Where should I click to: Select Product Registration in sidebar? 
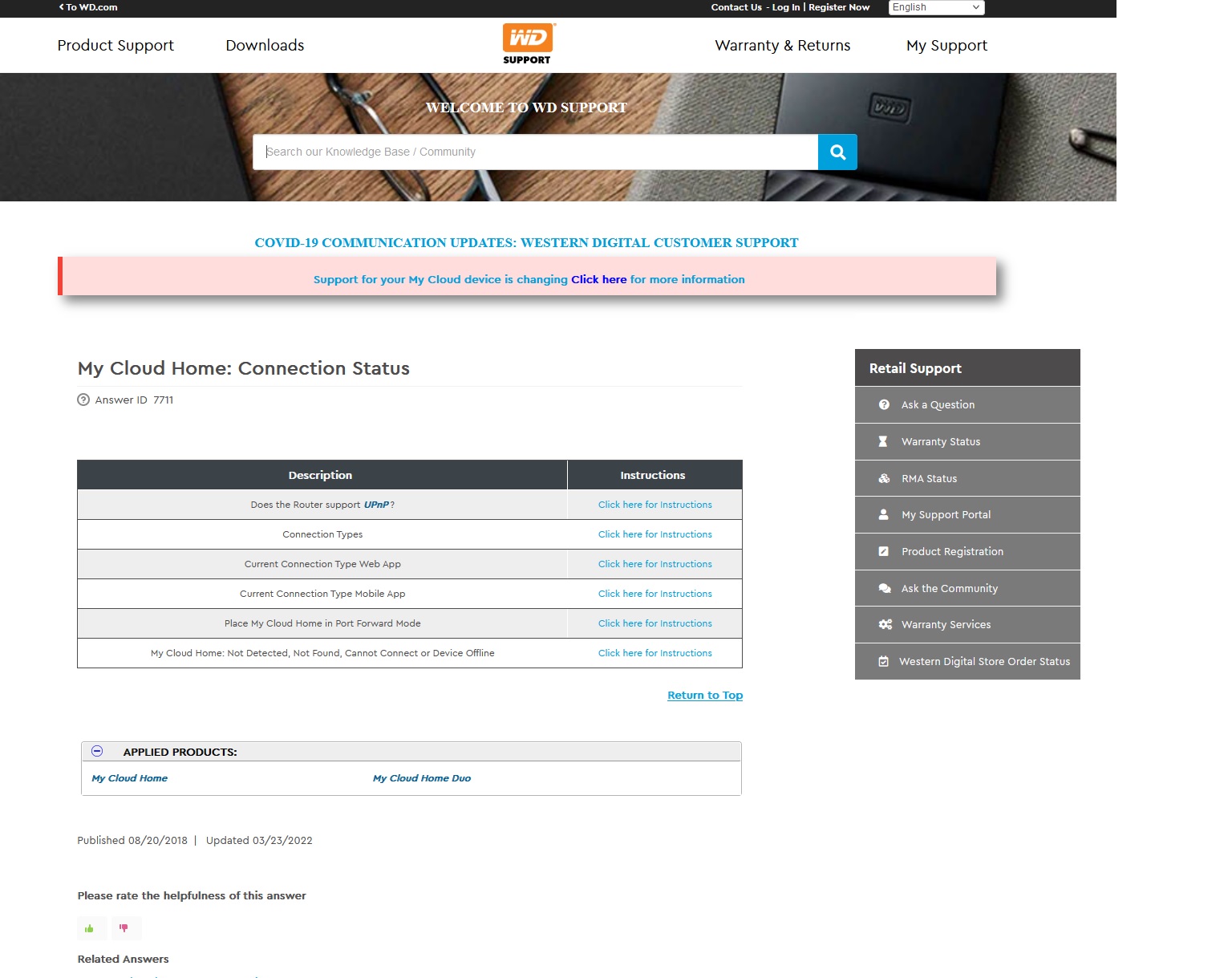tap(967, 551)
